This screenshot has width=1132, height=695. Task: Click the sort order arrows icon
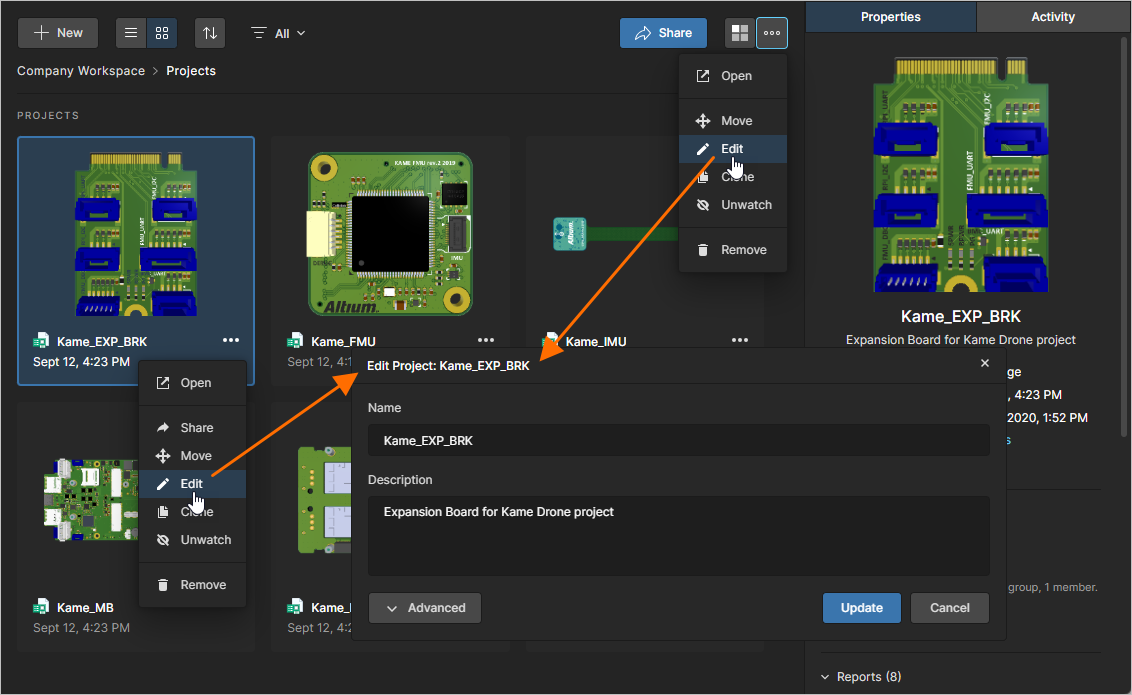[209, 33]
